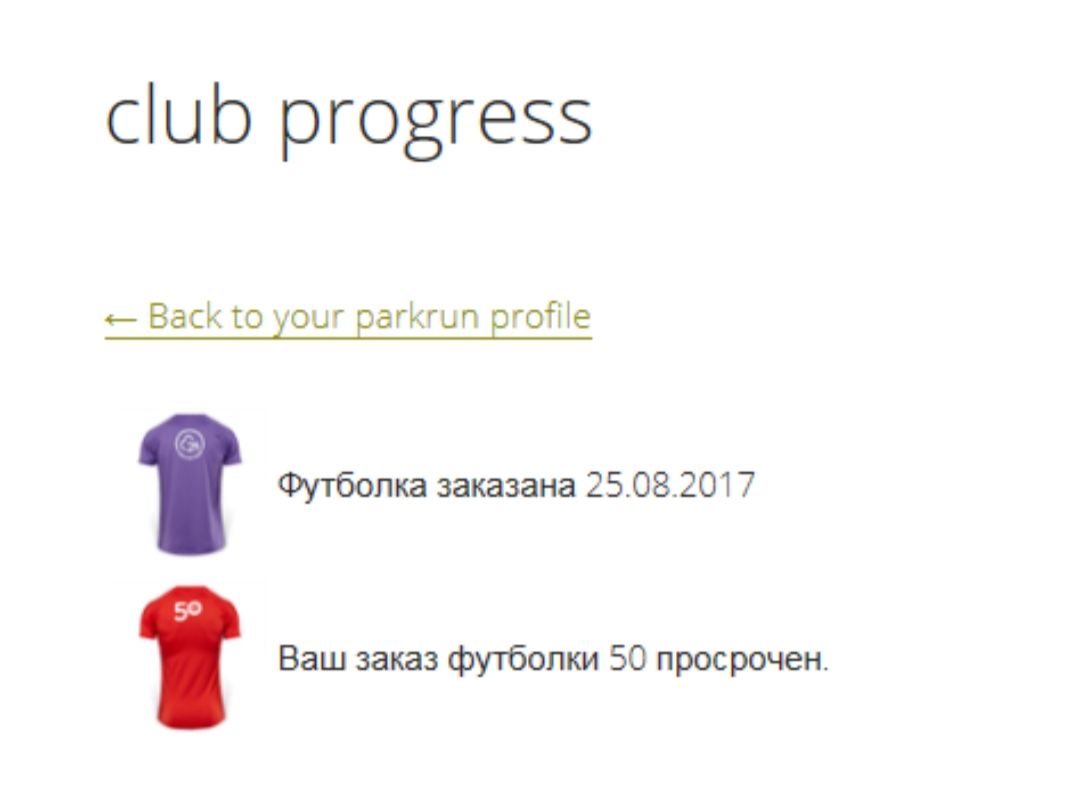The width and height of the screenshot is (1080, 808).
Task: Click the Ваш заказ футболки 50 просрочен message
Action: (x=553, y=659)
